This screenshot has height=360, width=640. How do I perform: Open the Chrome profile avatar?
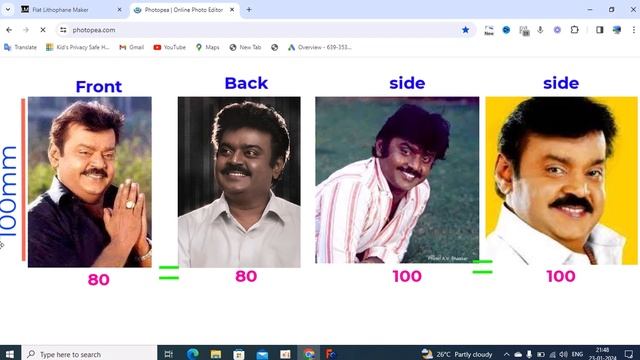click(617, 30)
